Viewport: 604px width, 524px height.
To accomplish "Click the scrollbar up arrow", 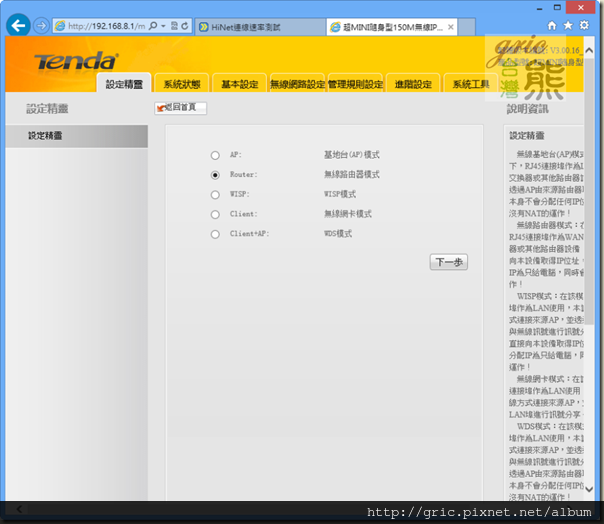I will pos(589,50).
